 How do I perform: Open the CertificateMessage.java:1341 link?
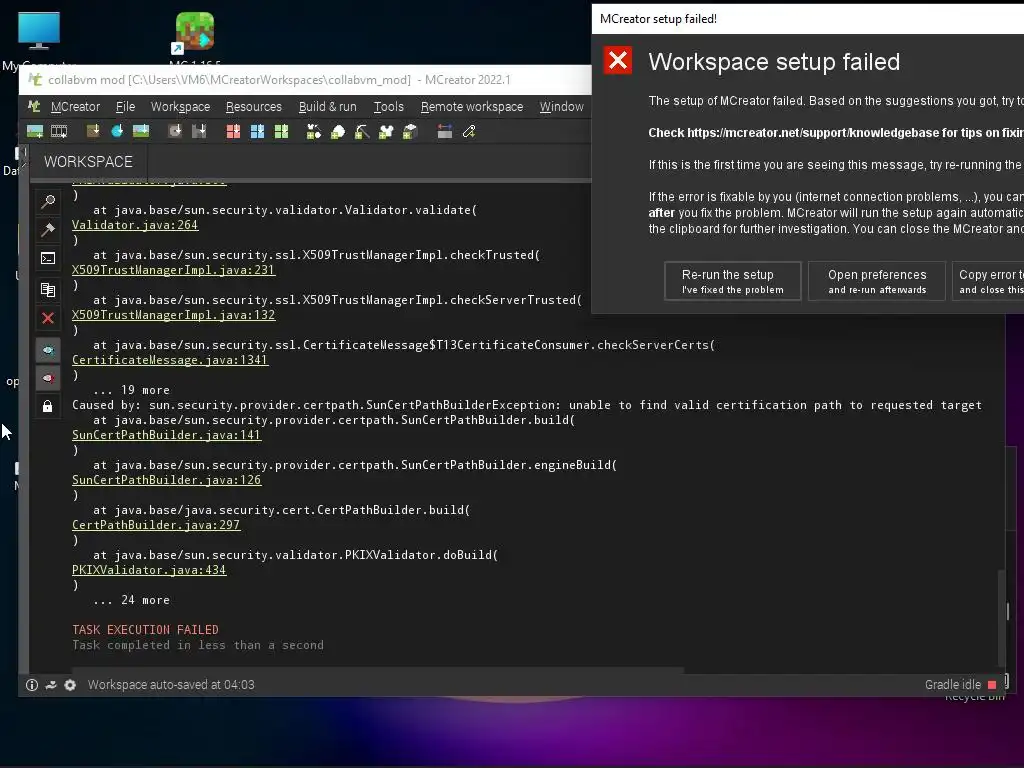[x=170, y=360]
